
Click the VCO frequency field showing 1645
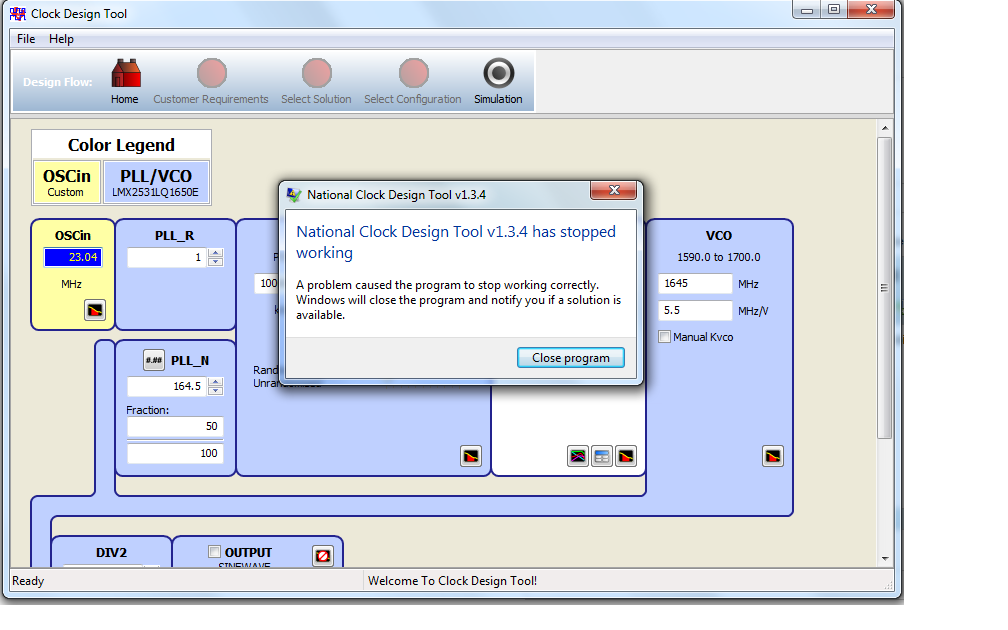click(695, 284)
